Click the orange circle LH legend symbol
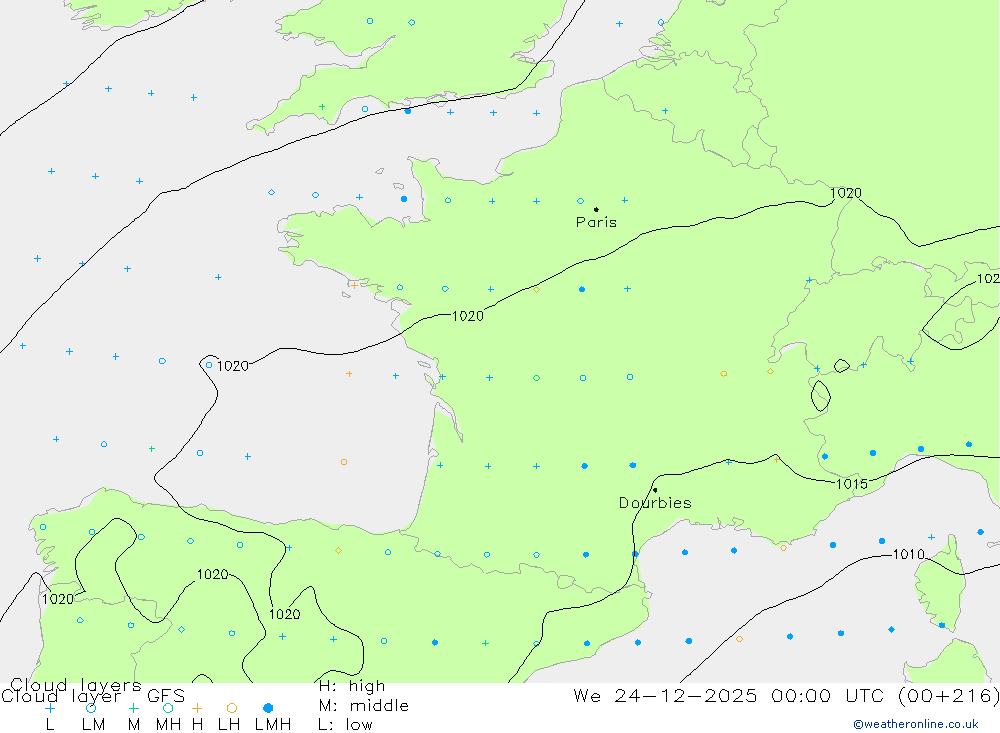 (x=232, y=708)
